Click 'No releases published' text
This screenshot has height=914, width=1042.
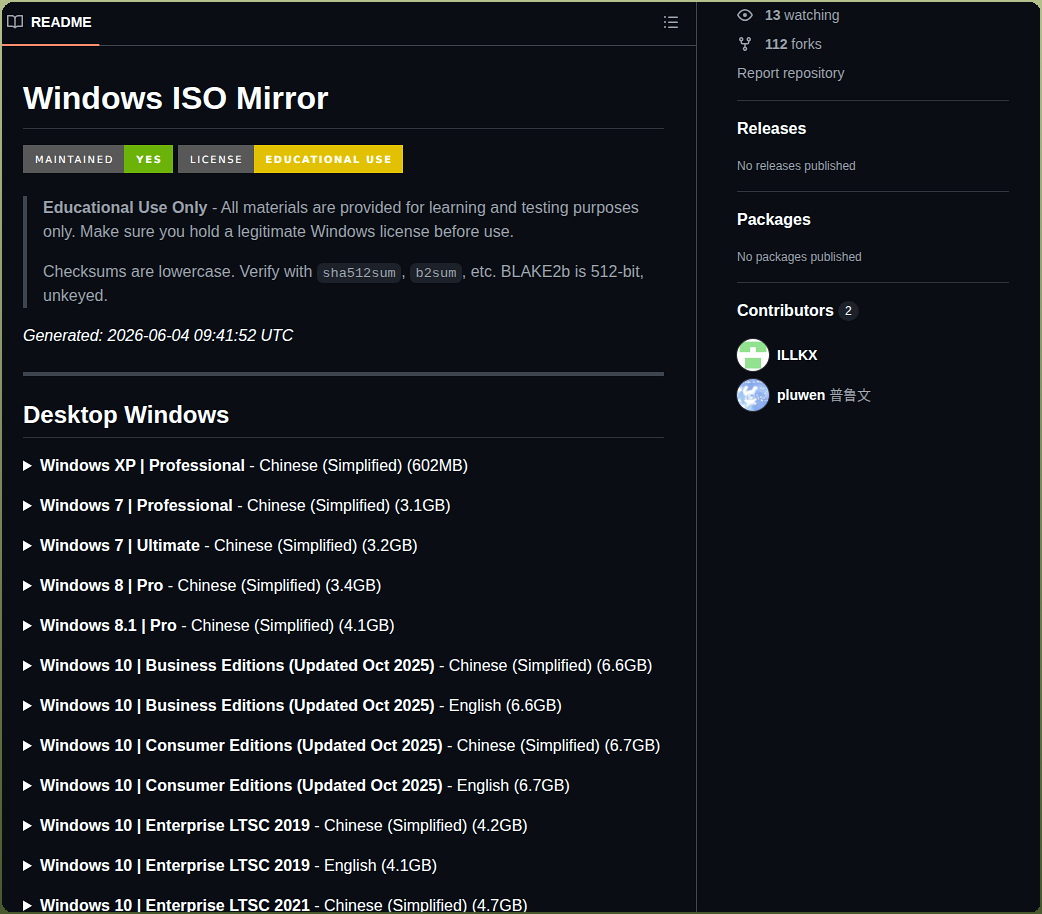point(796,166)
